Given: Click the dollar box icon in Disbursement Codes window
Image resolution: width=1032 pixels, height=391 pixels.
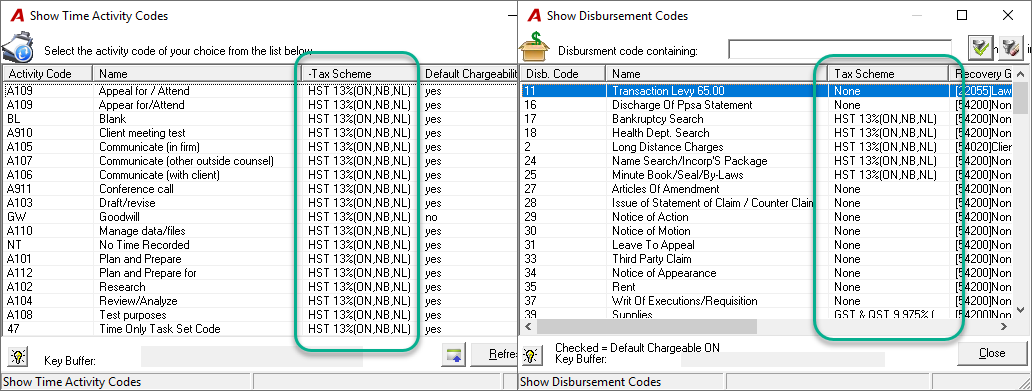Looking at the screenshot, I should pyautogui.click(x=534, y=46).
